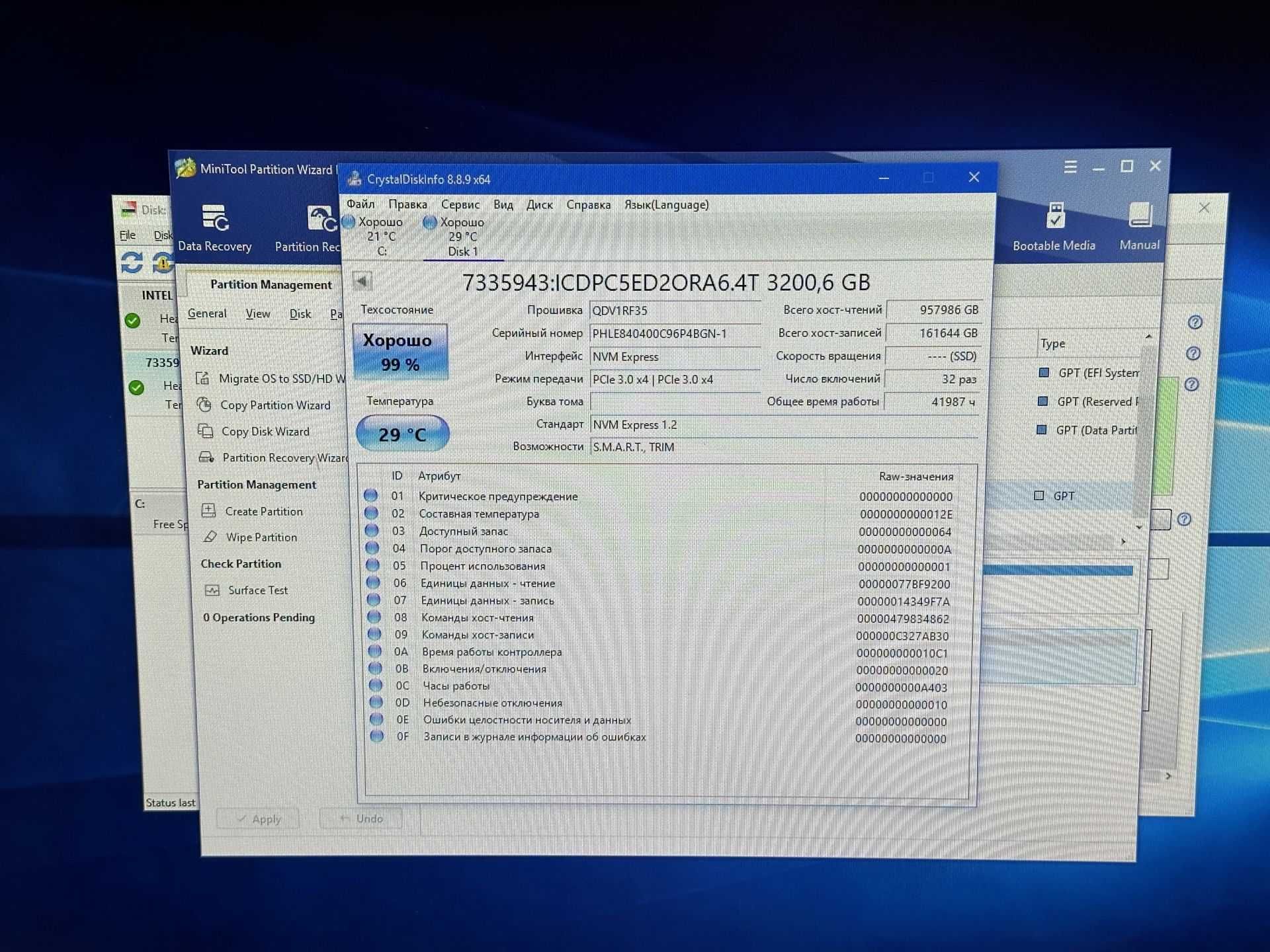Viewport: 1270px width, 952px height.
Task: Click the Атрибут column header
Action: [439, 475]
